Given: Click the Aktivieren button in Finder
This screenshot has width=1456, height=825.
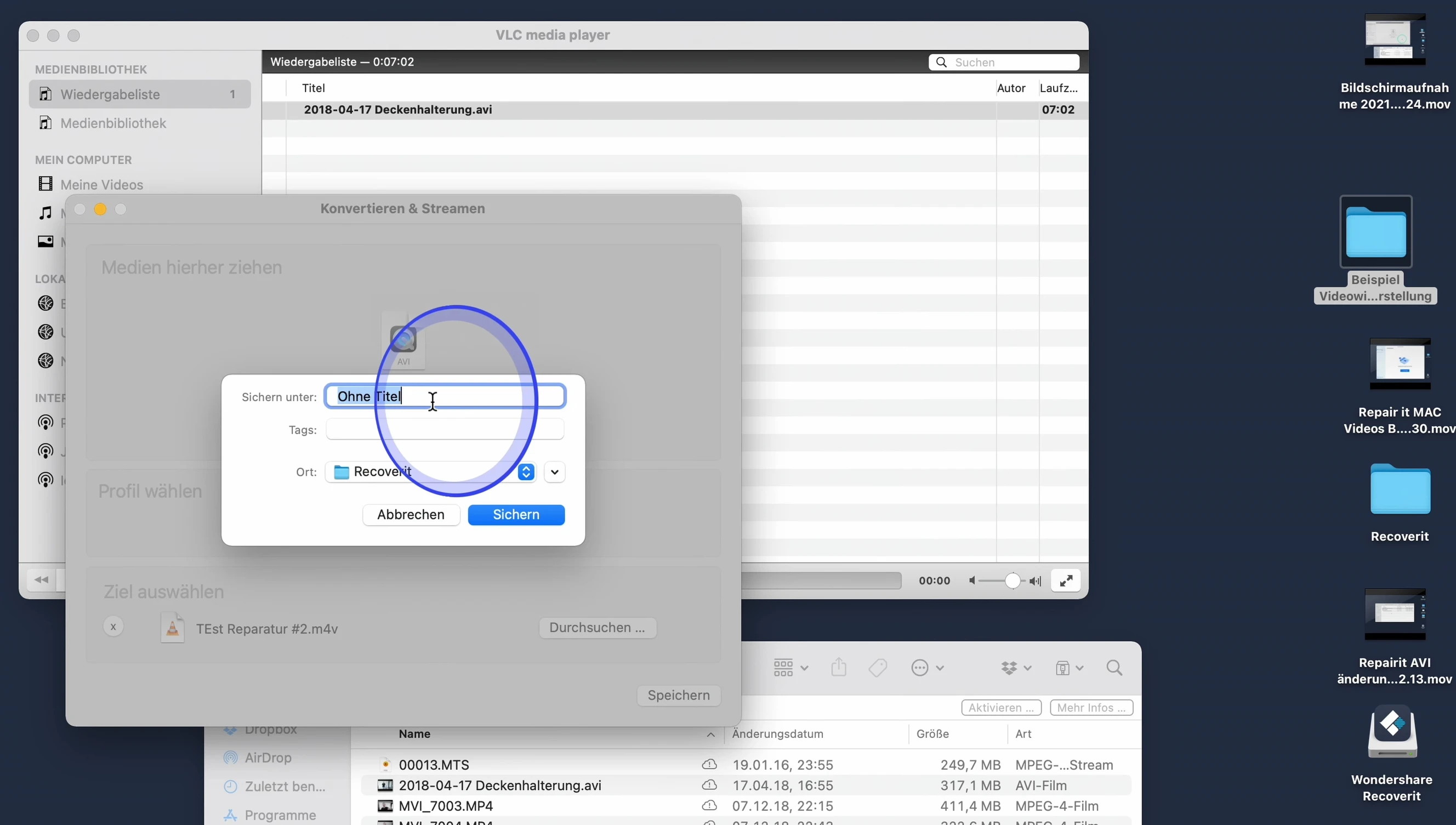Looking at the screenshot, I should point(1000,708).
